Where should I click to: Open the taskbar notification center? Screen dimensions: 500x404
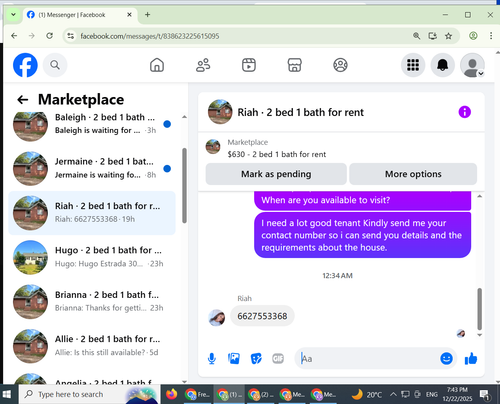click(x=484, y=395)
